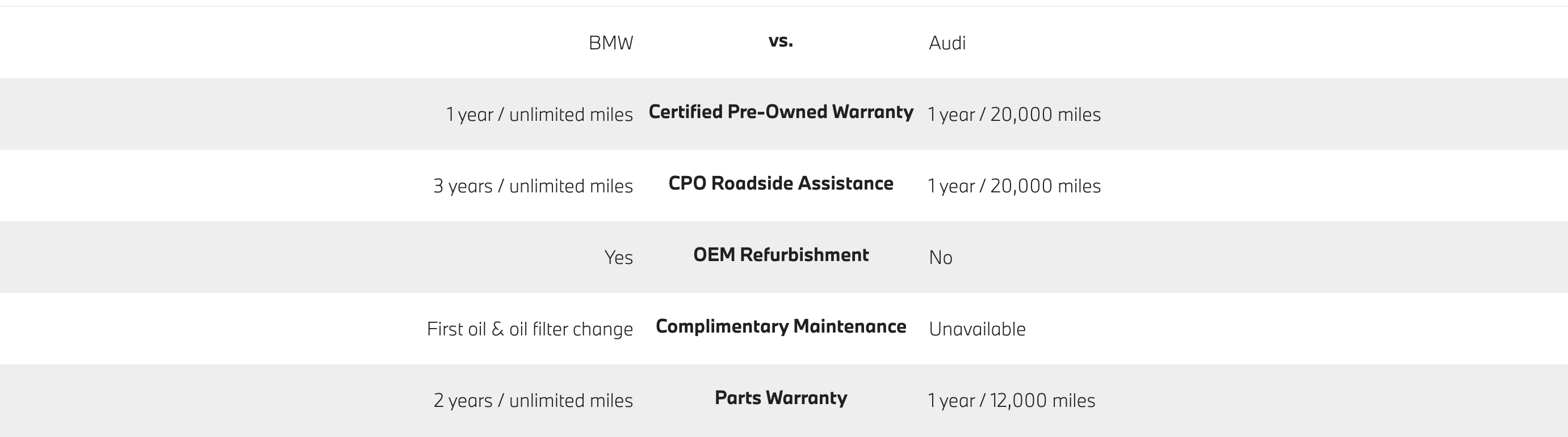Click the No value for Audi
1568x437 pixels.
pos(941,258)
